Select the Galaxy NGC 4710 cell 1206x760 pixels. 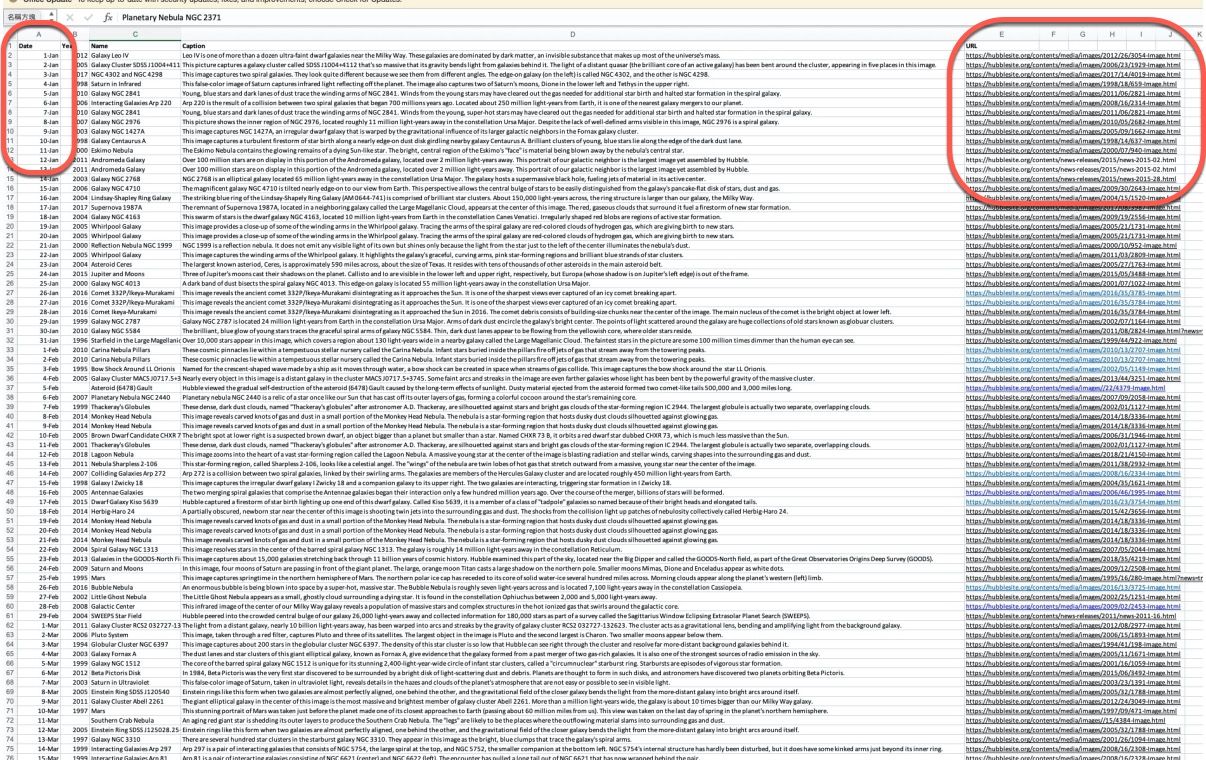(134, 189)
